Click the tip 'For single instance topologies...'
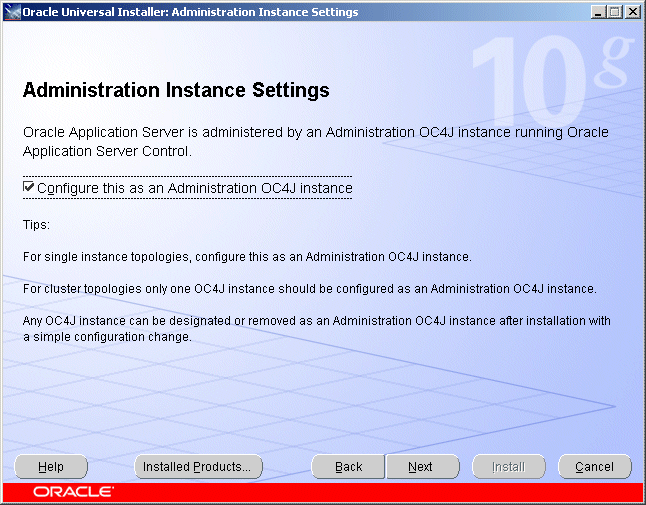 click(247, 257)
